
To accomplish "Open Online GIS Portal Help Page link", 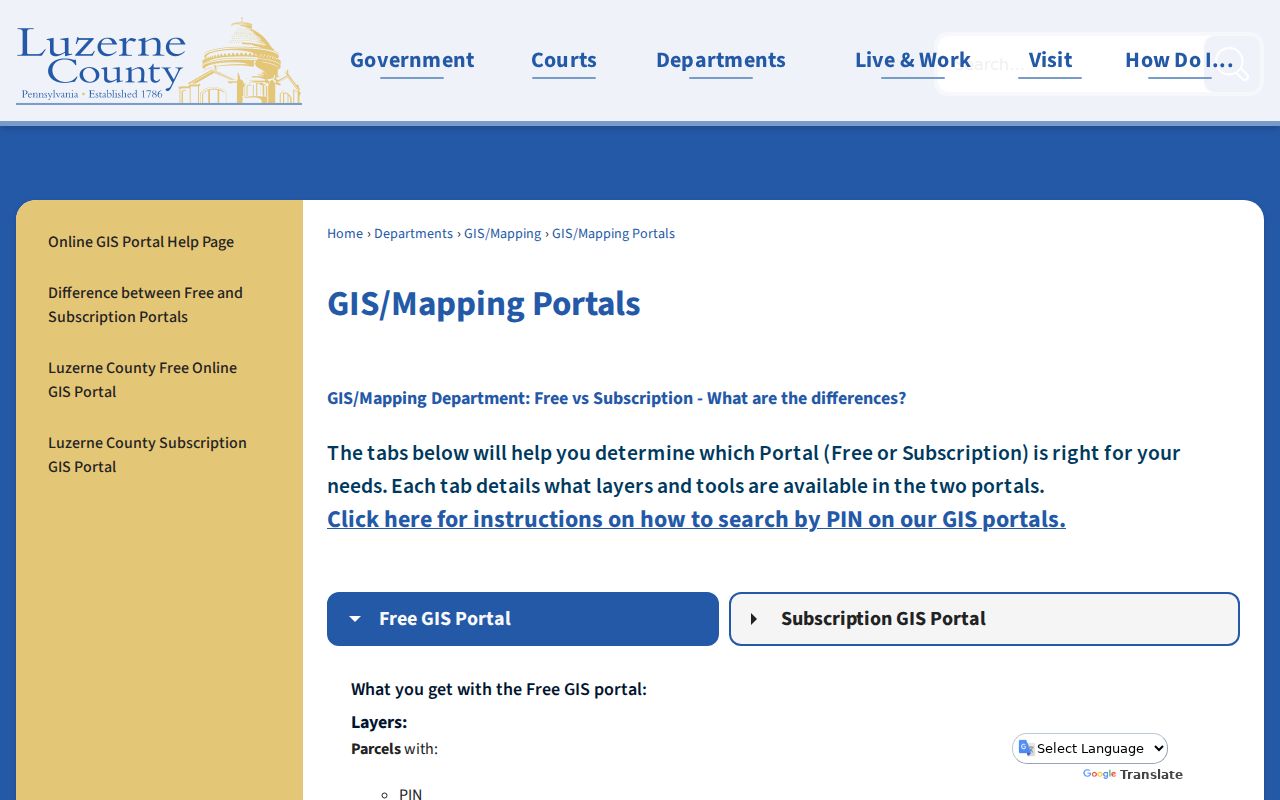I will point(141,242).
